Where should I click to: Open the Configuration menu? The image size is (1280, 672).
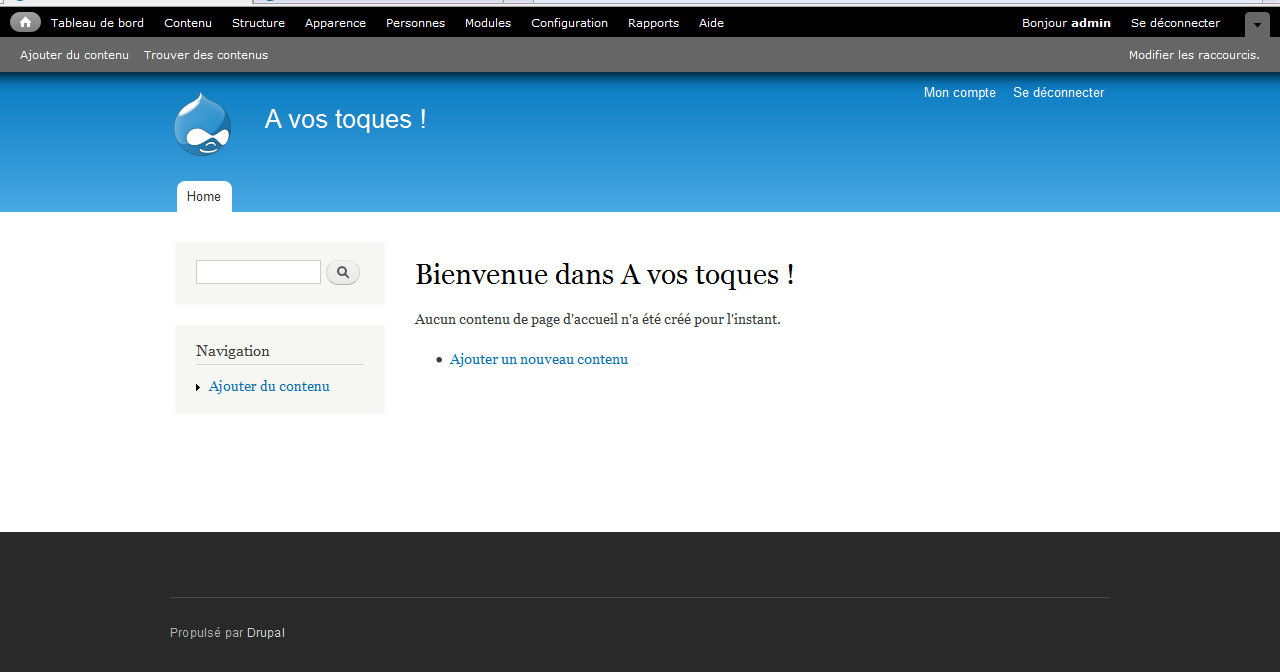point(569,23)
